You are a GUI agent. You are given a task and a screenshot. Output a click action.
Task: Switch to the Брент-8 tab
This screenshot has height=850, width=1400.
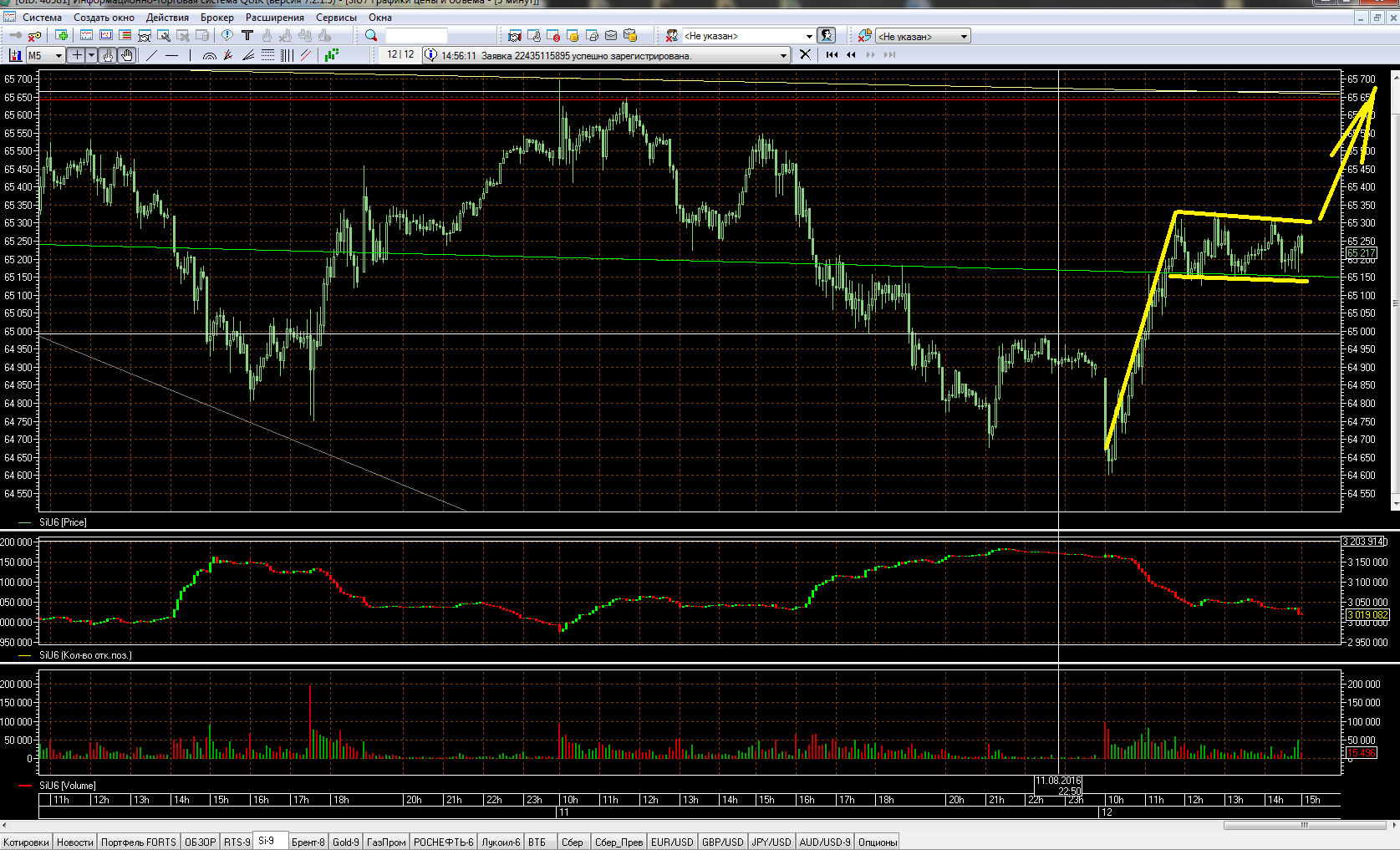(308, 842)
